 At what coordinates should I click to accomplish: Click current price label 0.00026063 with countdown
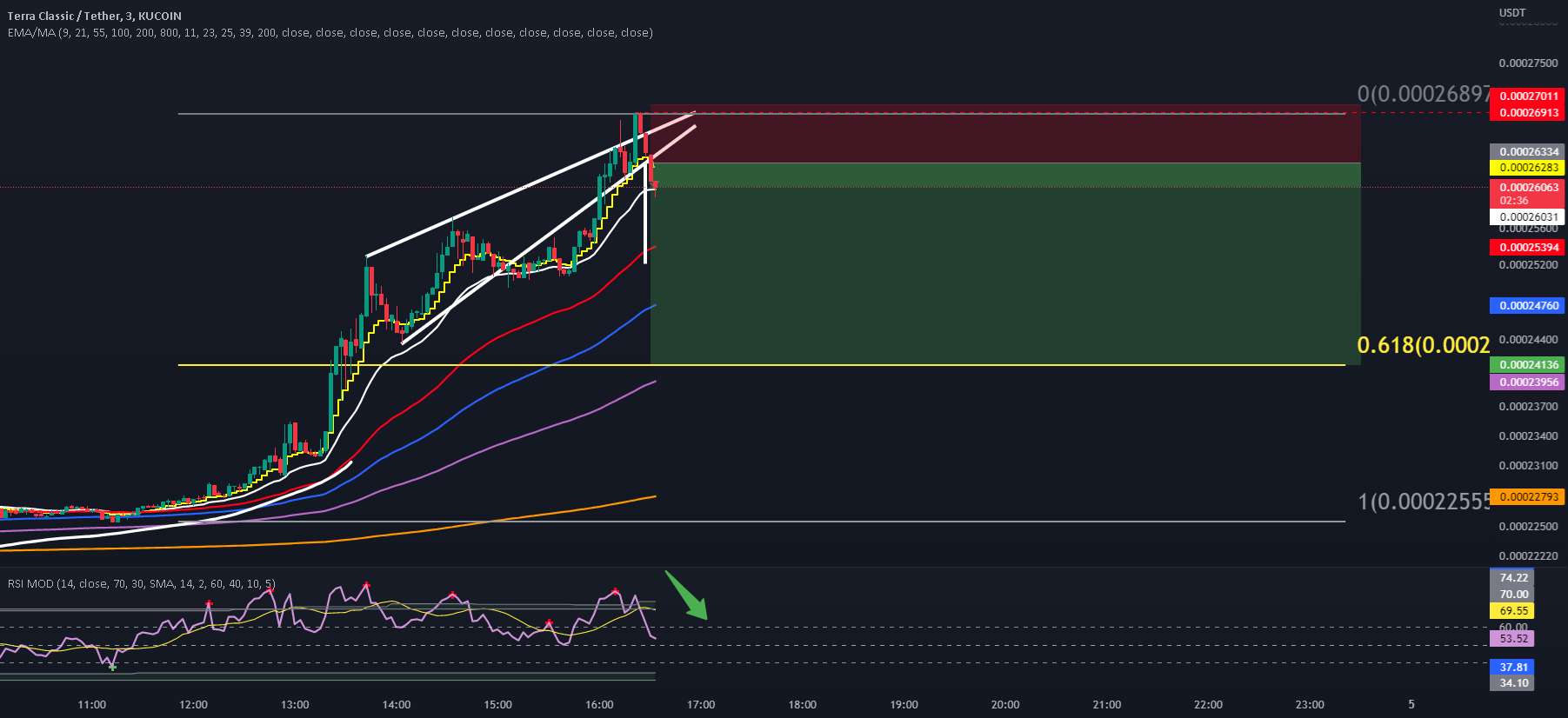(1528, 194)
